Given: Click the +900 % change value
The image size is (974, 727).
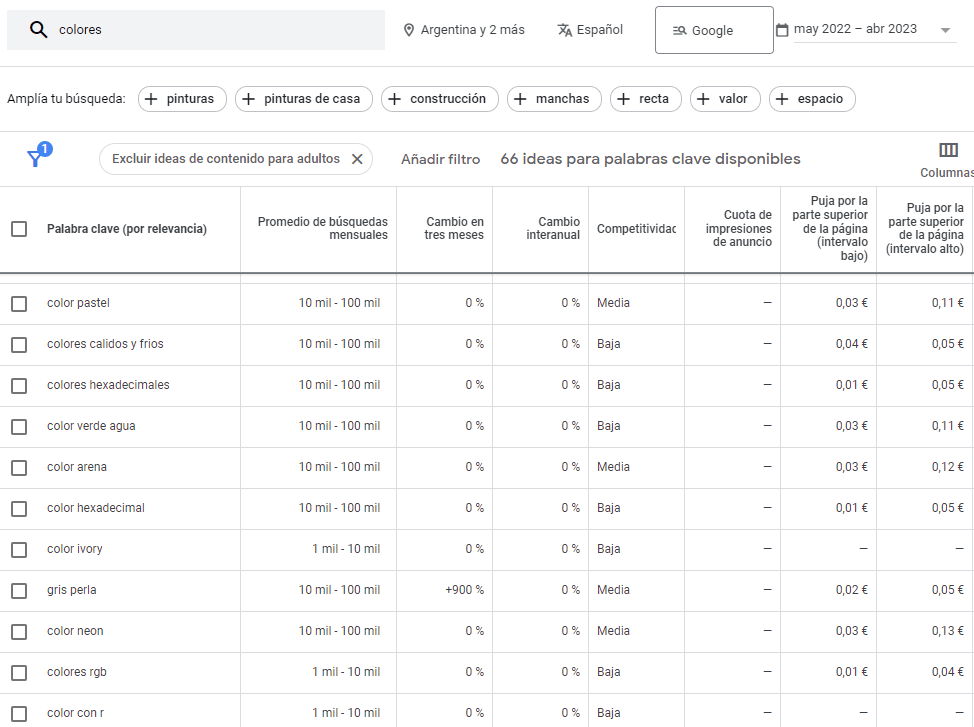Looking at the screenshot, I should click(464, 590).
